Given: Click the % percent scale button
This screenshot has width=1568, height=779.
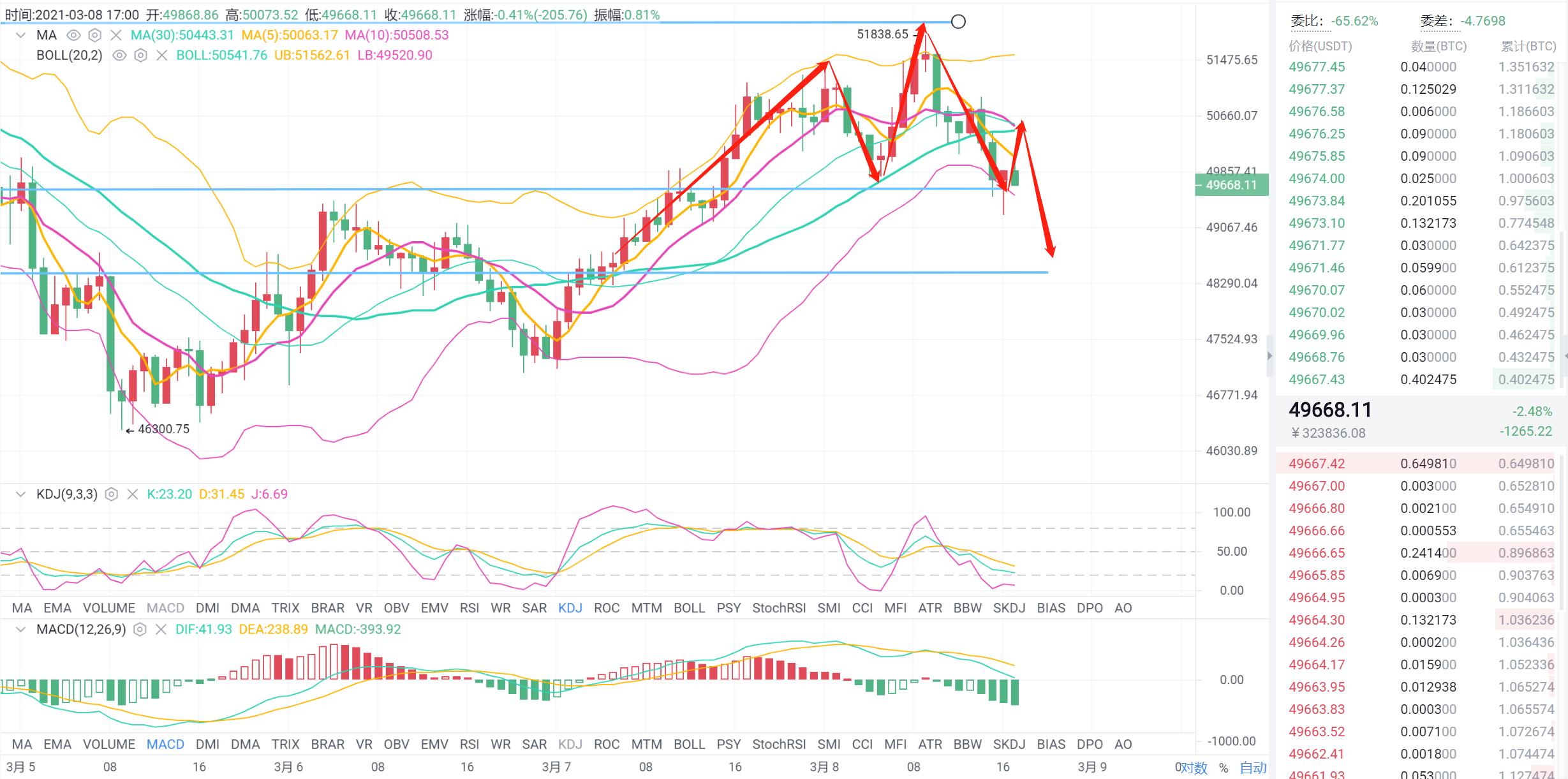Looking at the screenshot, I should pyautogui.click(x=1223, y=768).
